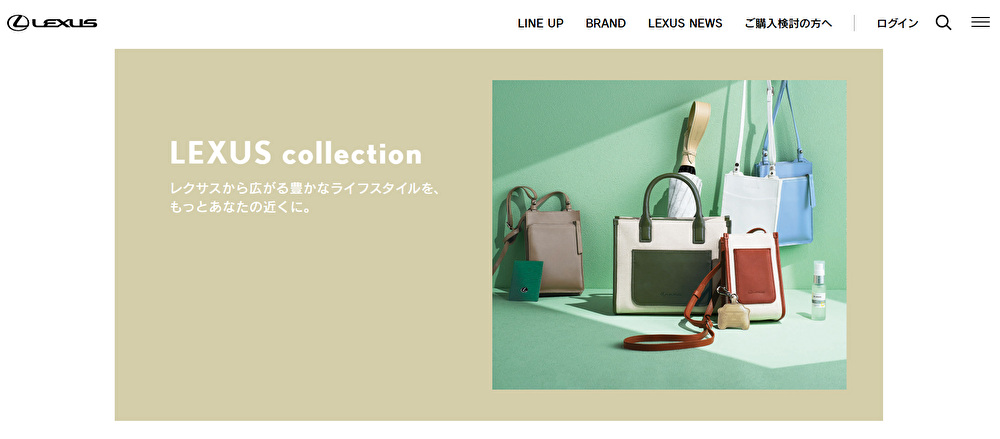Click the Japanese tagline under LEXUS collection
The image size is (1000, 439).
click(x=305, y=198)
